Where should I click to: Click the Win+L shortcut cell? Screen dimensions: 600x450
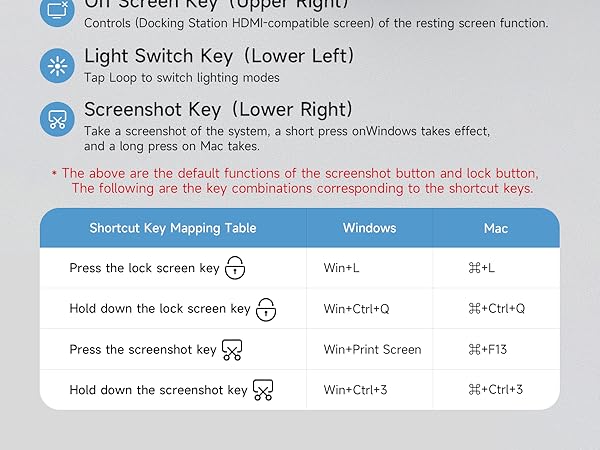pos(341,269)
